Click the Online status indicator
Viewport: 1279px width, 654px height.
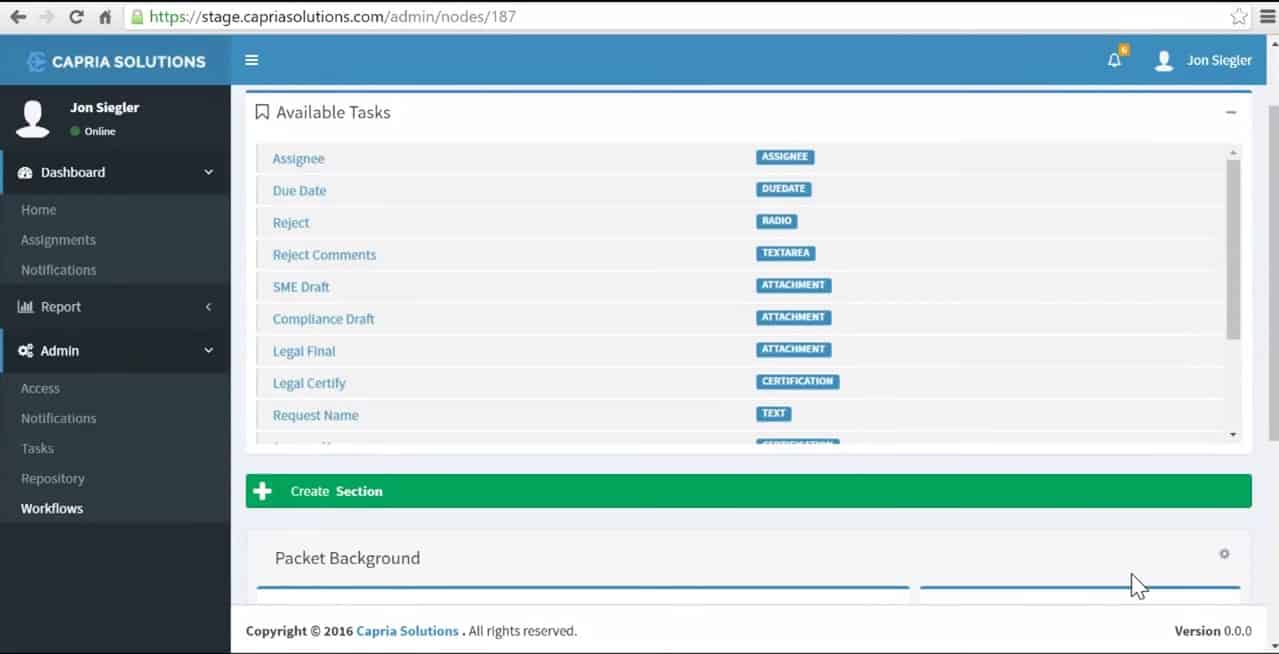tap(93, 131)
